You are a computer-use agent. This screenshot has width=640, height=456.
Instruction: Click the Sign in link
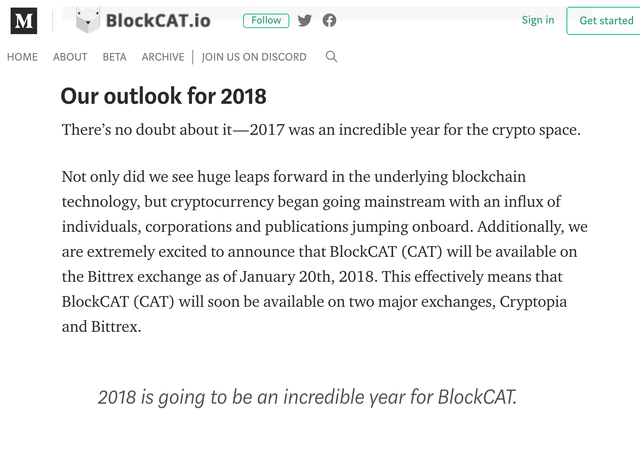pos(537,20)
